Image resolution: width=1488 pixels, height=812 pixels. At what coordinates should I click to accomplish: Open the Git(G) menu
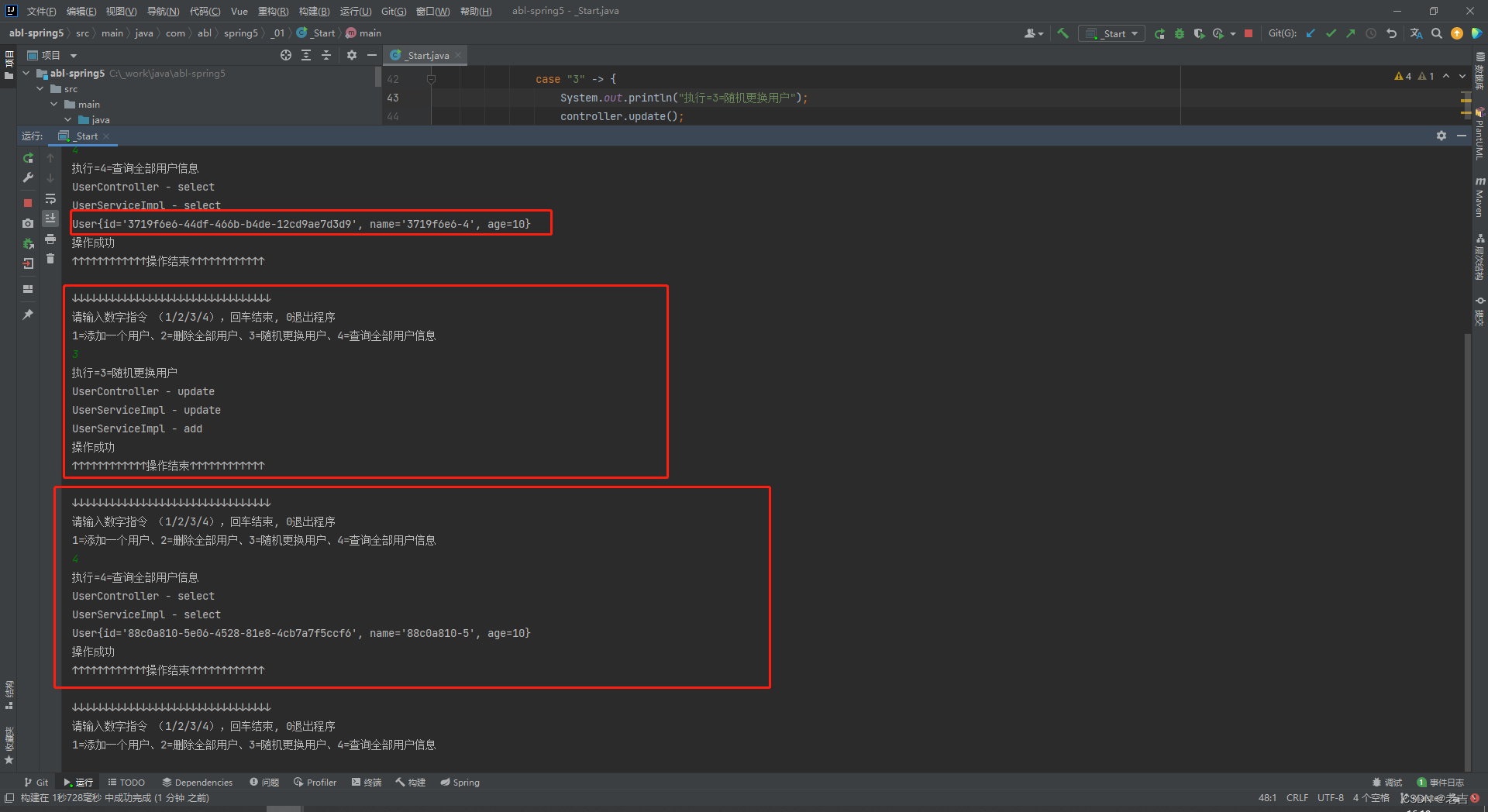394,11
